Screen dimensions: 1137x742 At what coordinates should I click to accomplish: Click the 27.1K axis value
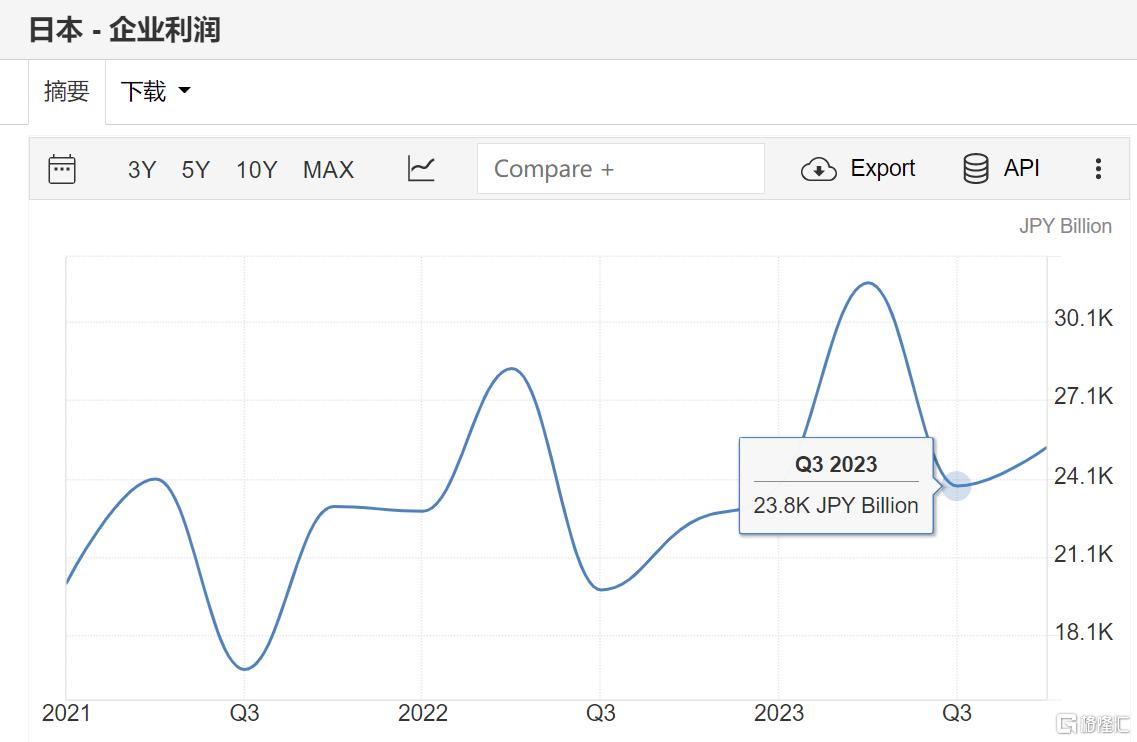tap(1083, 397)
